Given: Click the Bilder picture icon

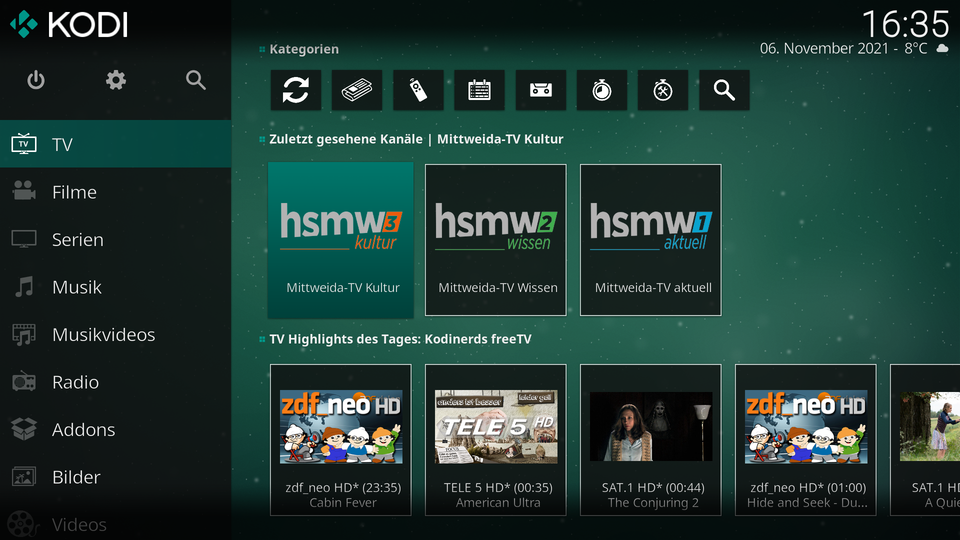Looking at the screenshot, I should coord(24,477).
